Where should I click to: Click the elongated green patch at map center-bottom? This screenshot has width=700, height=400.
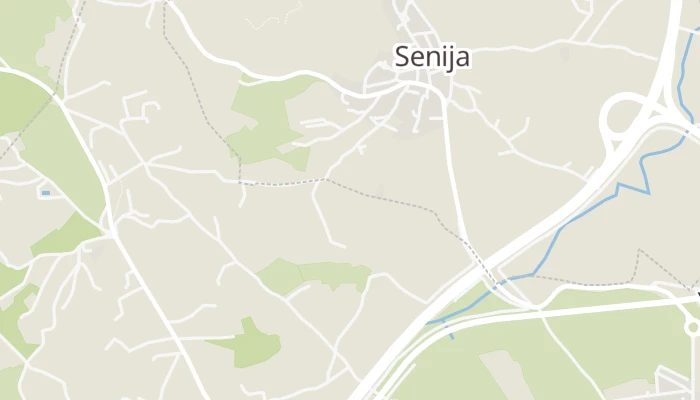[315, 275]
